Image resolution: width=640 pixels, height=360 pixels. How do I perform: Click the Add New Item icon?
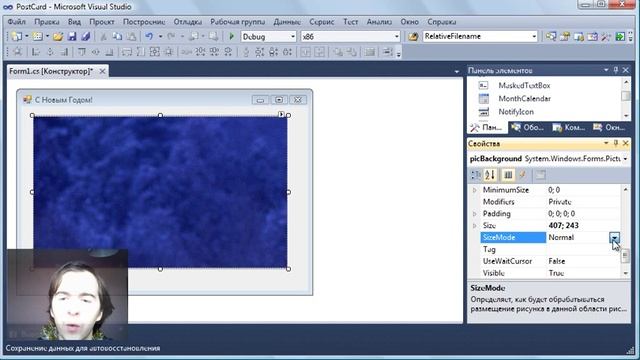click(x=37, y=37)
